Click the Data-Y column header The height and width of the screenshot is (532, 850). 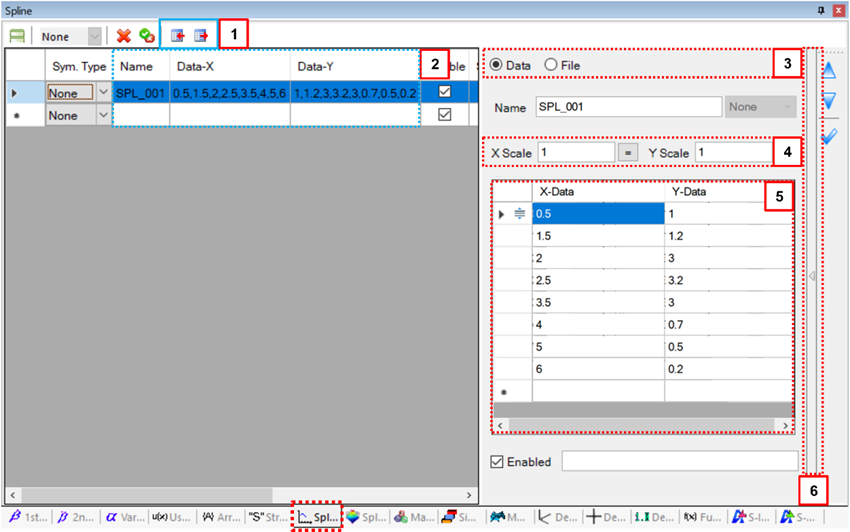pos(355,67)
